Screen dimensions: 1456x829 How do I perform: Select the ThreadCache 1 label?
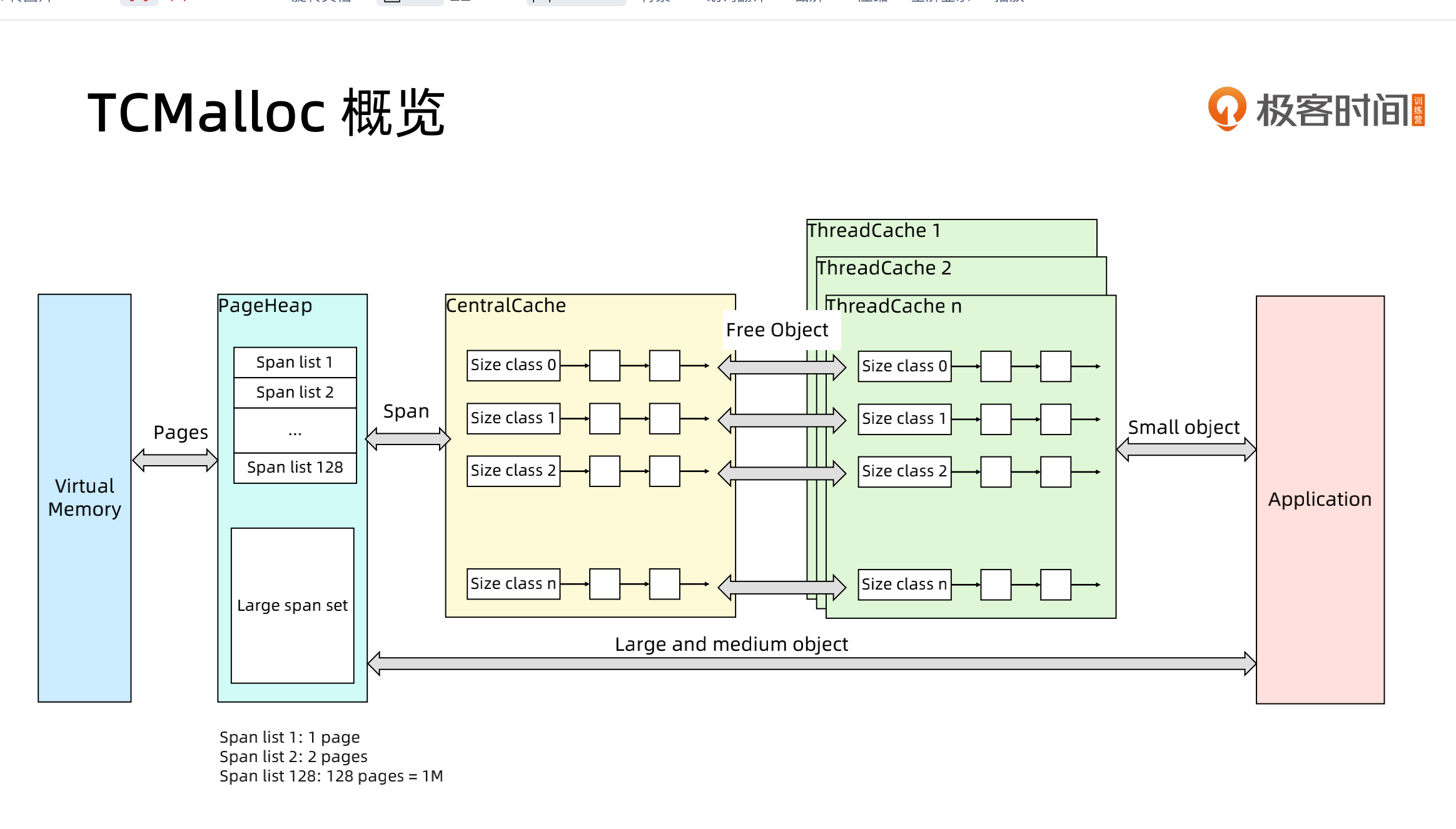pyautogui.click(x=874, y=231)
